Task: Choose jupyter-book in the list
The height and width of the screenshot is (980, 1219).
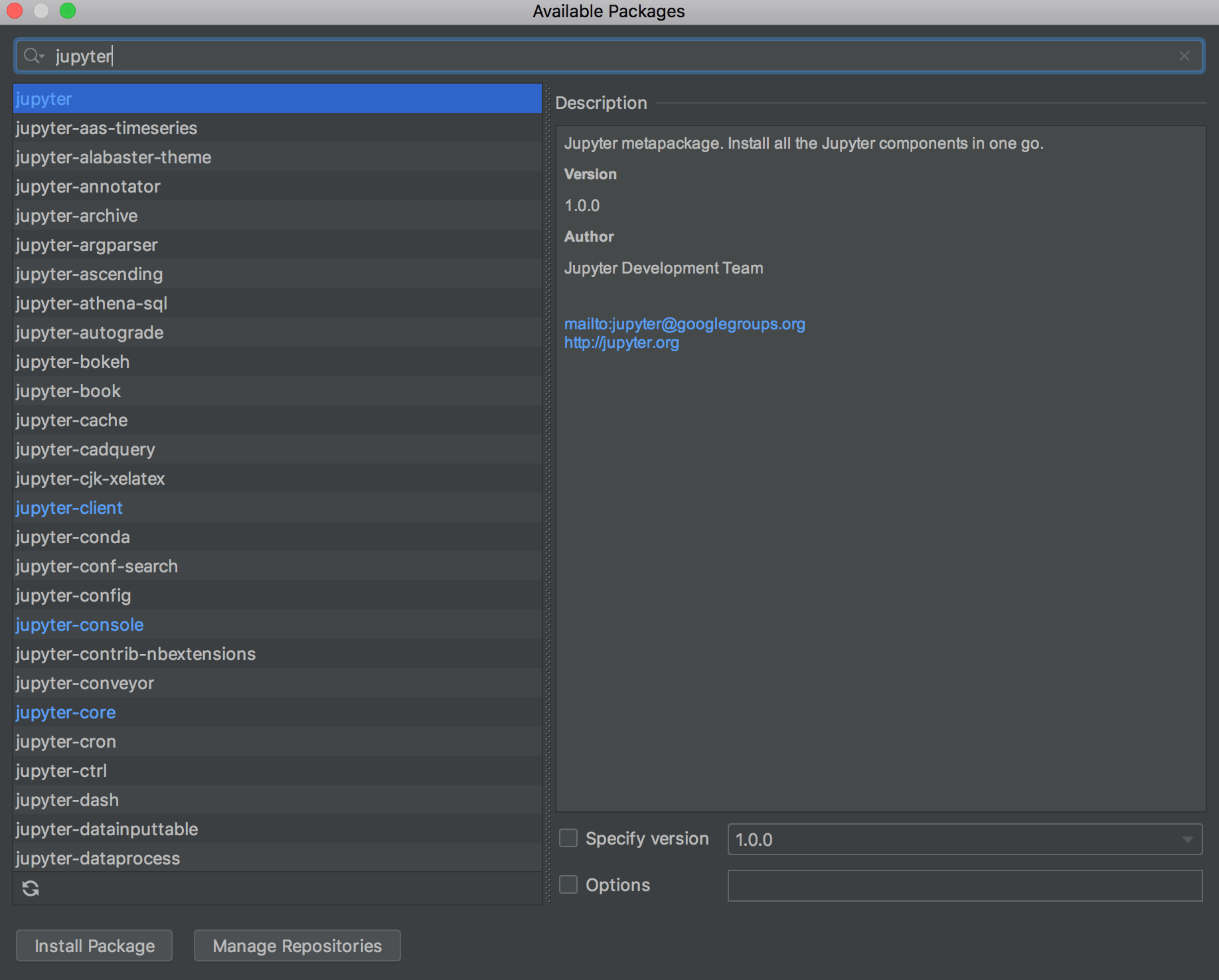Action: pyautogui.click(x=278, y=390)
